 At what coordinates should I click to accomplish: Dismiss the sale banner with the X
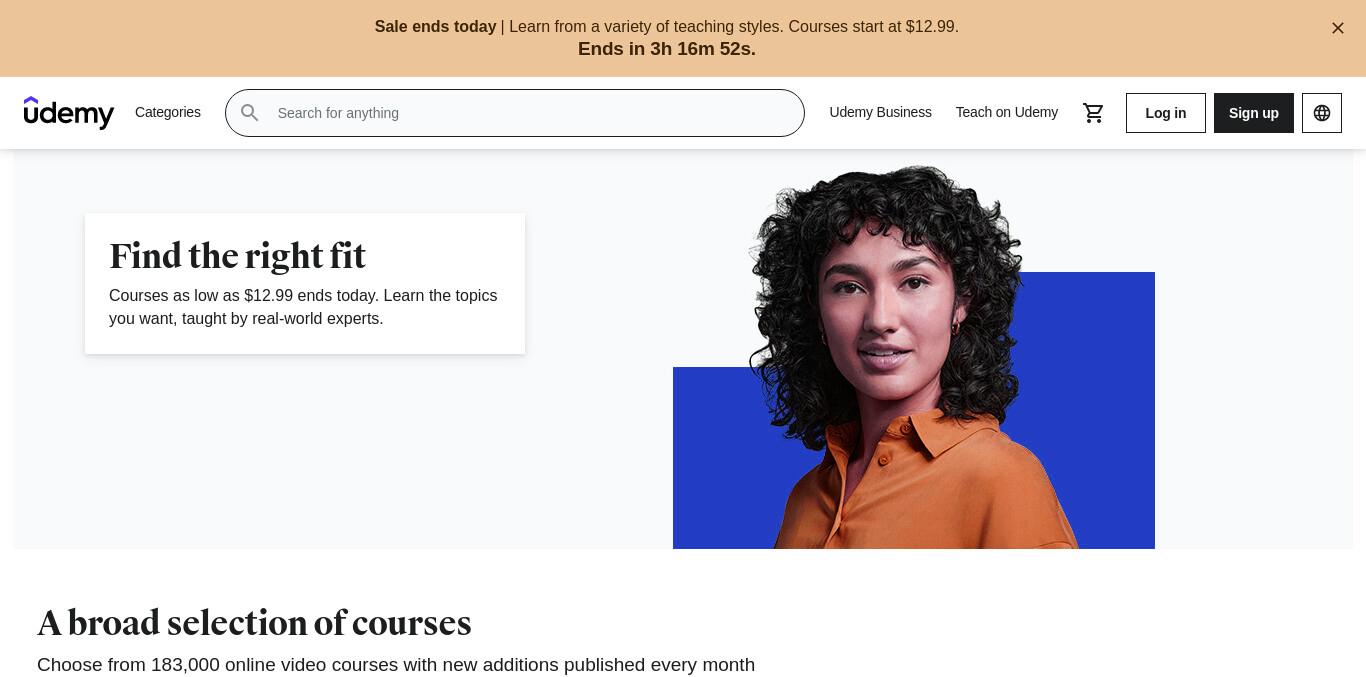[1338, 28]
